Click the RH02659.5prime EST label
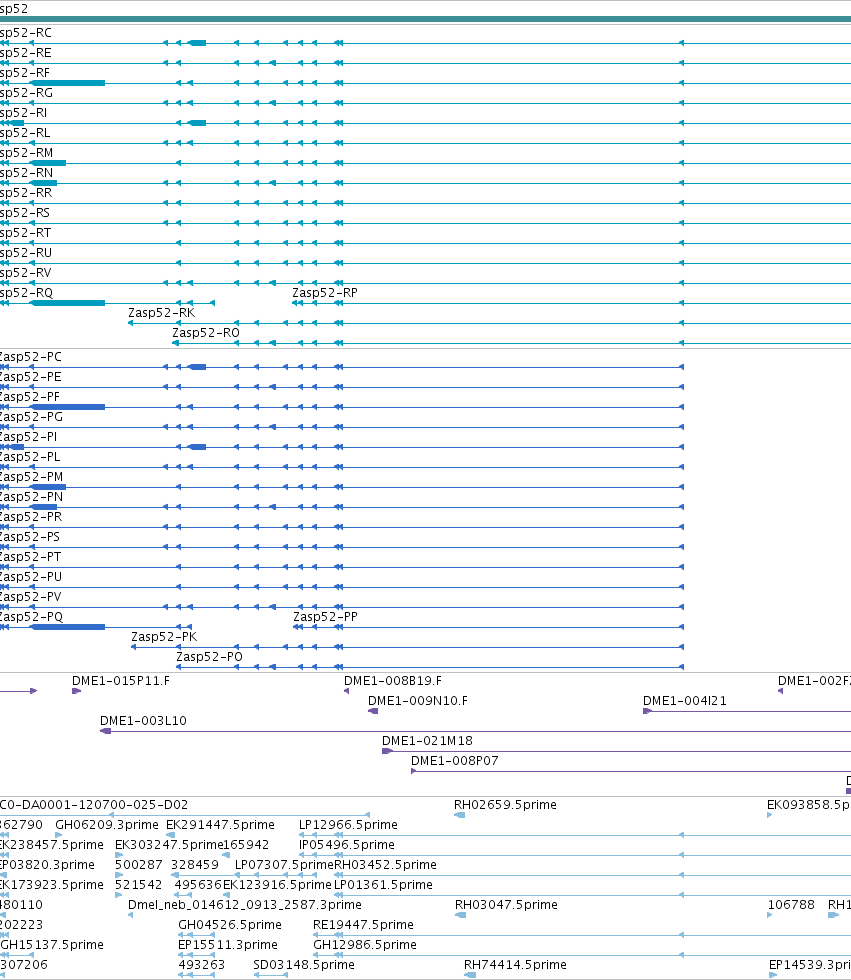851x980 pixels. (x=505, y=804)
